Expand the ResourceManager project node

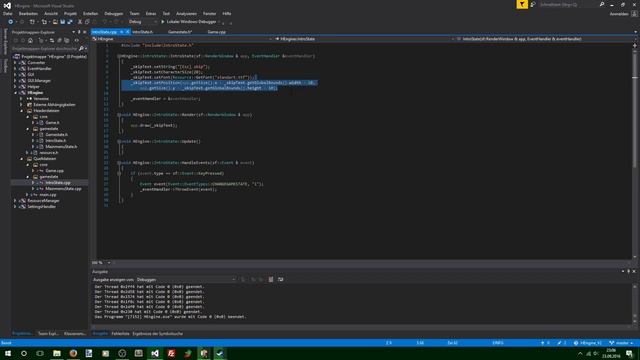15,201
